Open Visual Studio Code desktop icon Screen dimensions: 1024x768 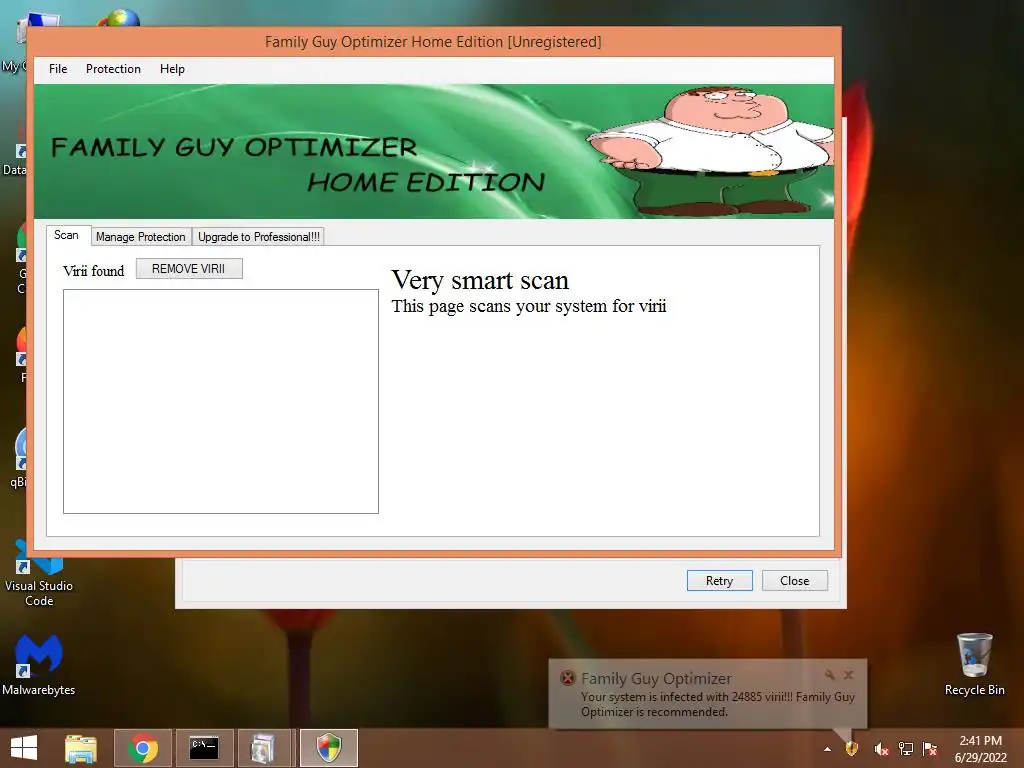[x=39, y=572]
